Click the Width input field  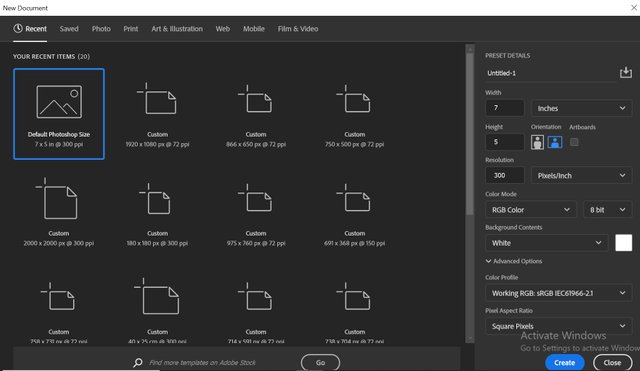pos(505,108)
